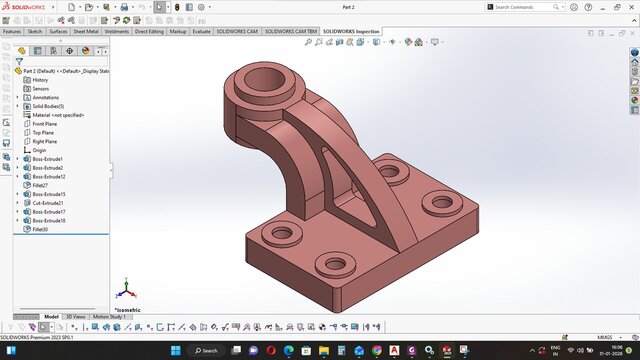Toggle the Select cursor tool in top toolbar
The width and height of the screenshot is (640, 360).
tap(159, 7)
